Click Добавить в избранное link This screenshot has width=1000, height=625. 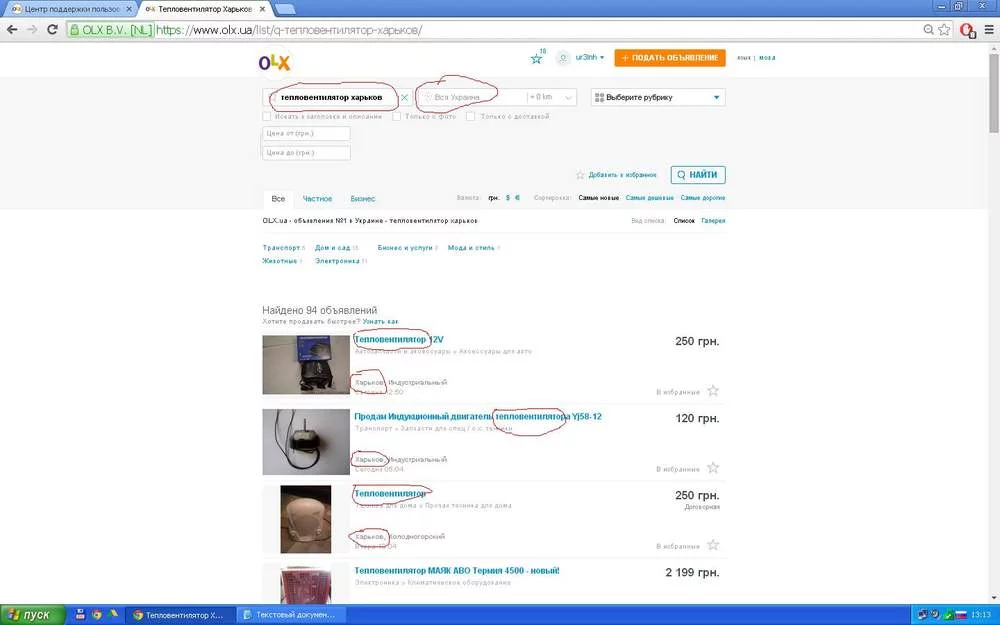point(622,175)
